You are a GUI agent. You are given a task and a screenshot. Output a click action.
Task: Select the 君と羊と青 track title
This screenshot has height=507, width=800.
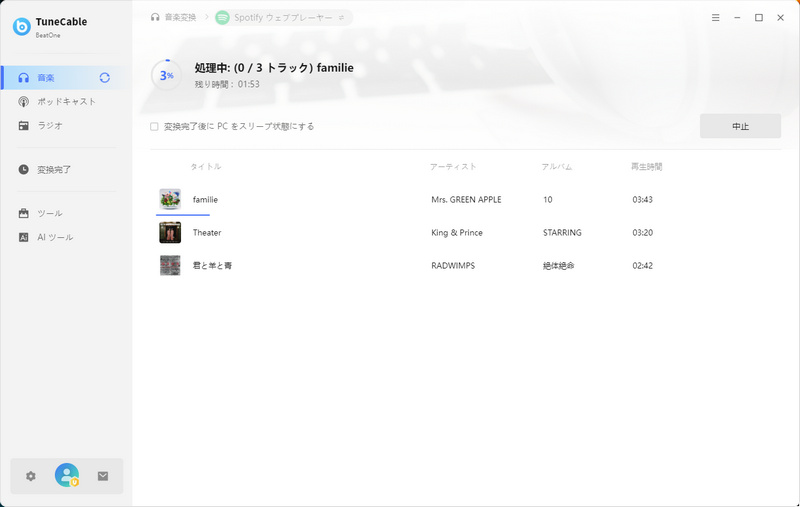point(212,265)
